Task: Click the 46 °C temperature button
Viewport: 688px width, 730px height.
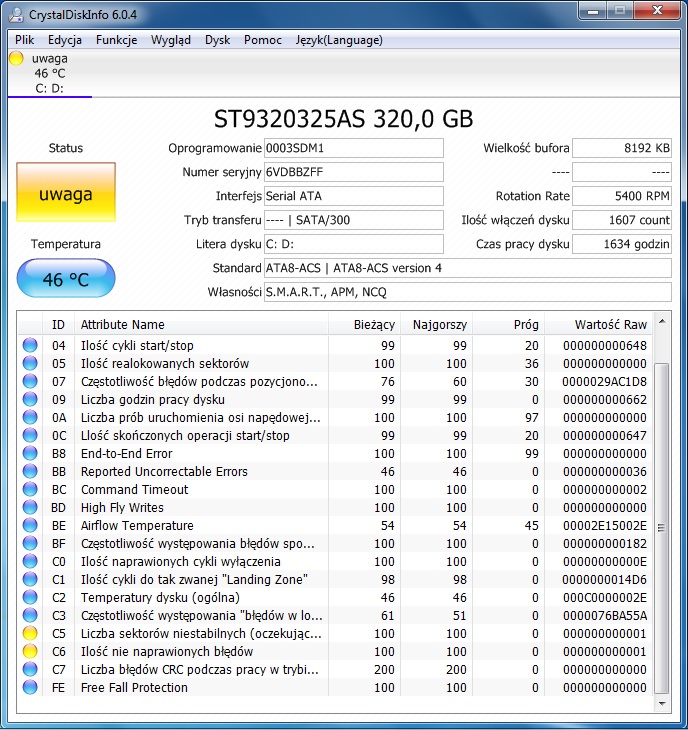Action: [66, 279]
